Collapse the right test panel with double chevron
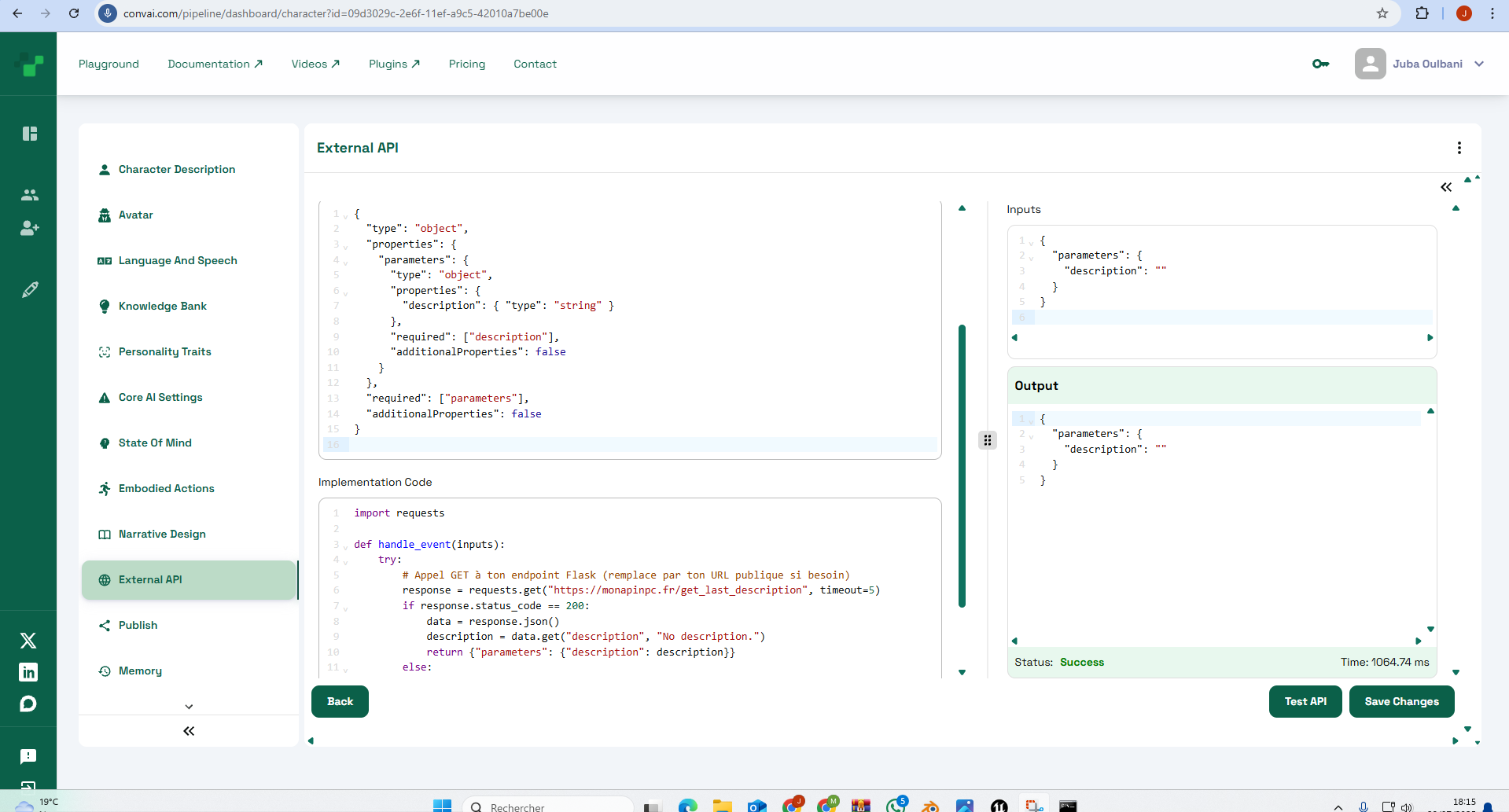The height and width of the screenshot is (812, 1509). [x=1445, y=187]
